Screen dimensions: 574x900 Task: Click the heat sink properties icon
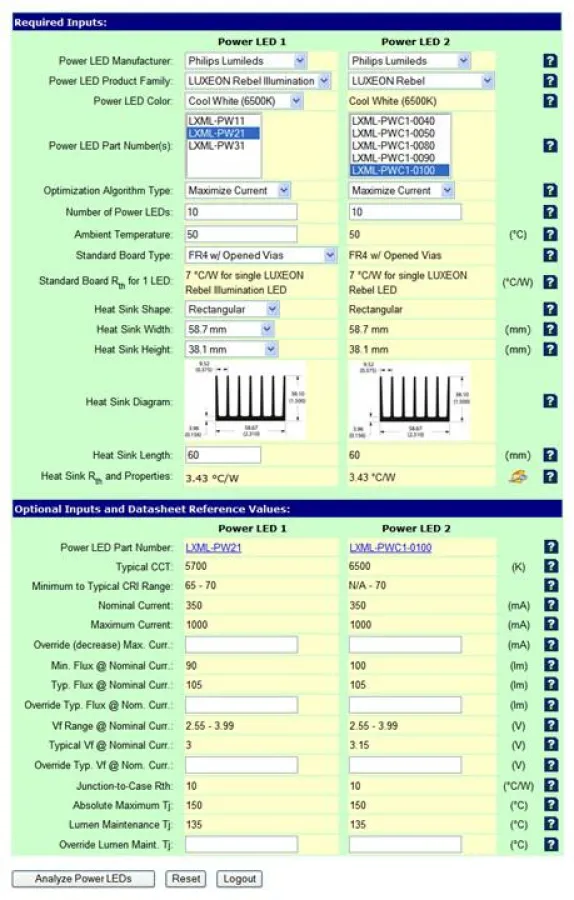point(519,476)
